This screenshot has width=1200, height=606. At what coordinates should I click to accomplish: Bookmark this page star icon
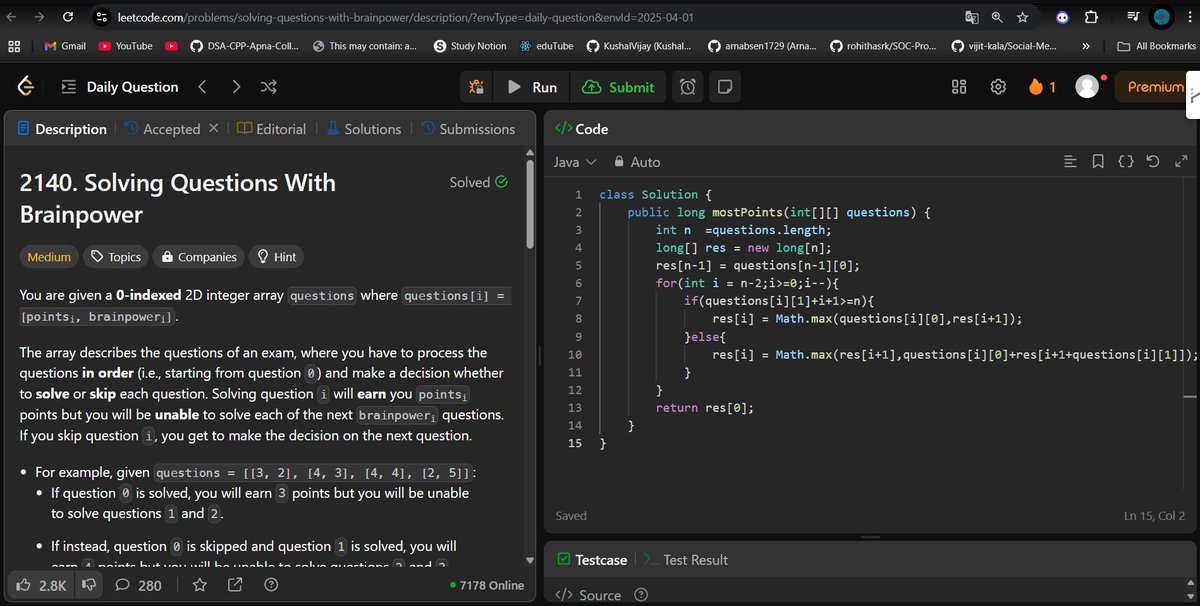pos(1022,17)
